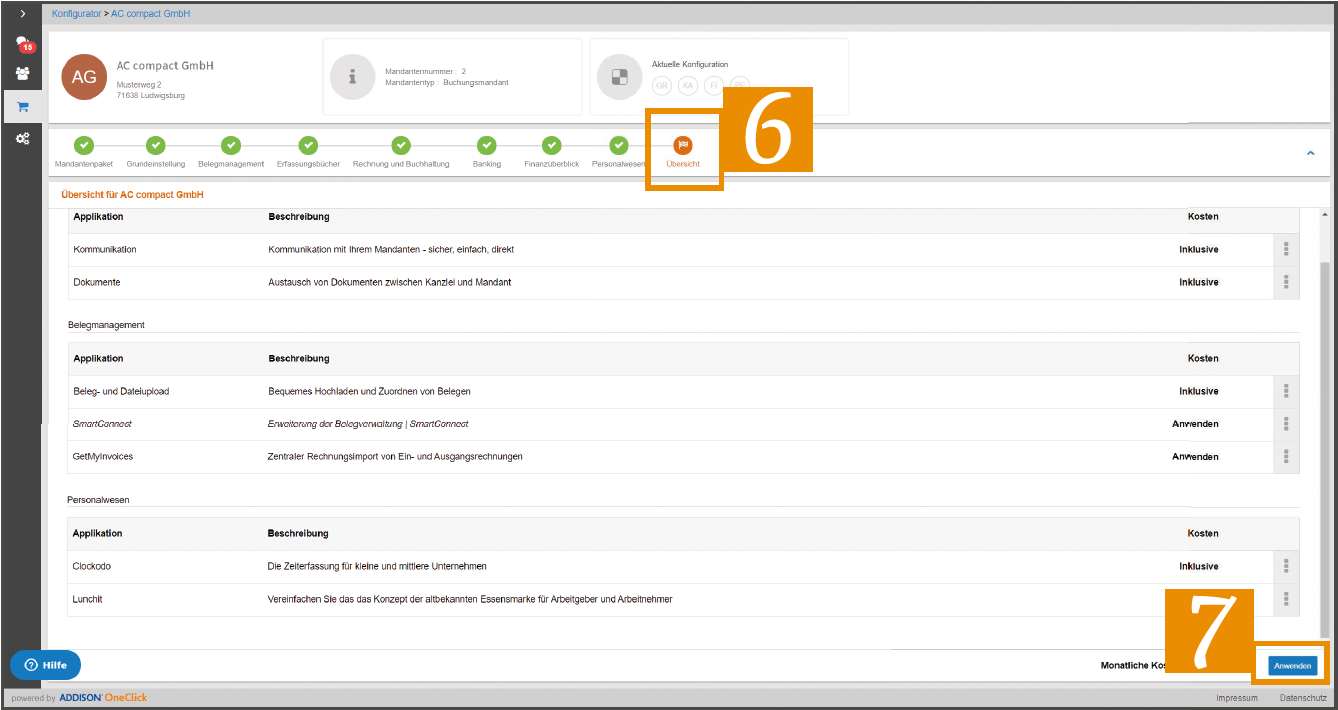The width and height of the screenshot is (1338, 710).
Task: Go to the Mandantenpaket step
Action: (x=84, y=152)
